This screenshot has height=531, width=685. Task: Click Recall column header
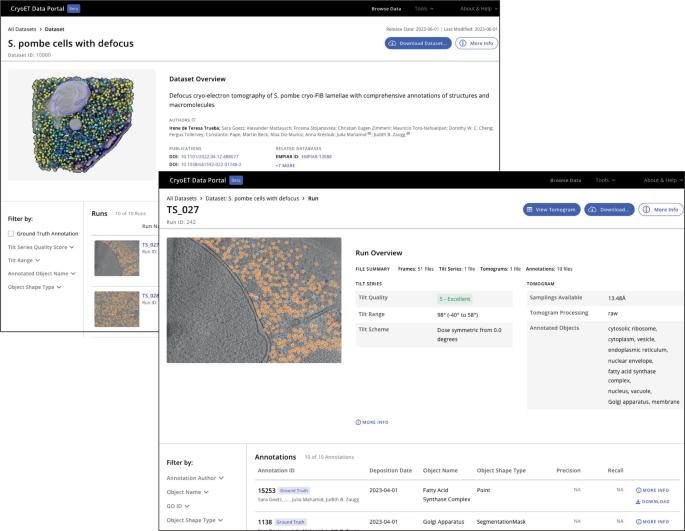pos(615,471)
